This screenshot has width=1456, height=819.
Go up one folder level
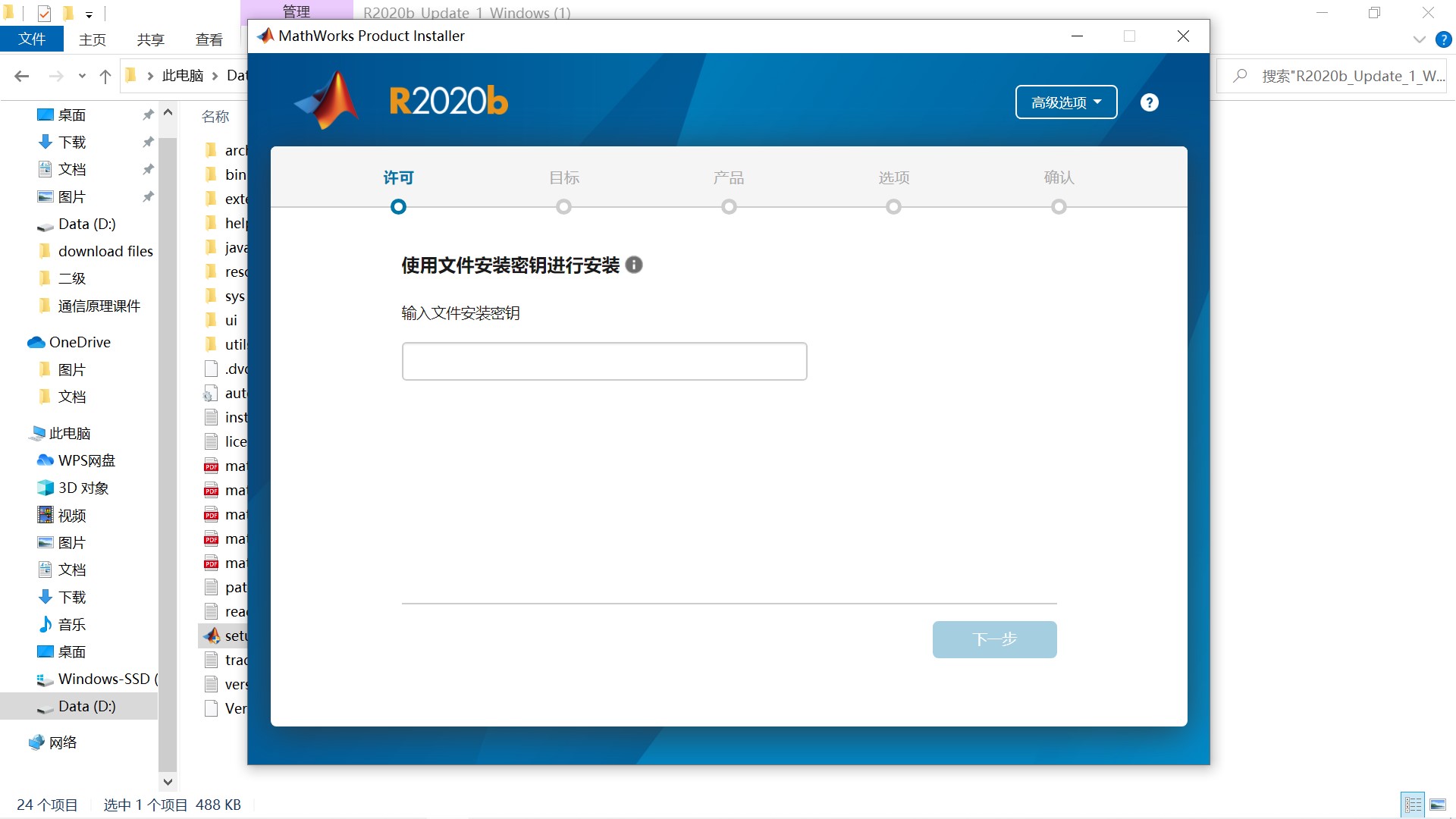coord(105,76)
